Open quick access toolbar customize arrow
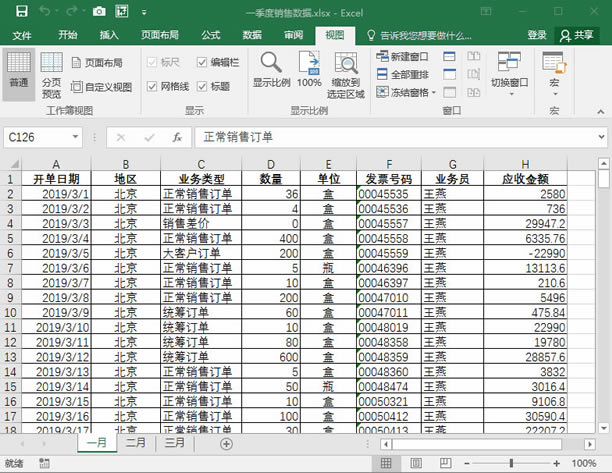This screenshot has height=473, width=612. (144, 12)
